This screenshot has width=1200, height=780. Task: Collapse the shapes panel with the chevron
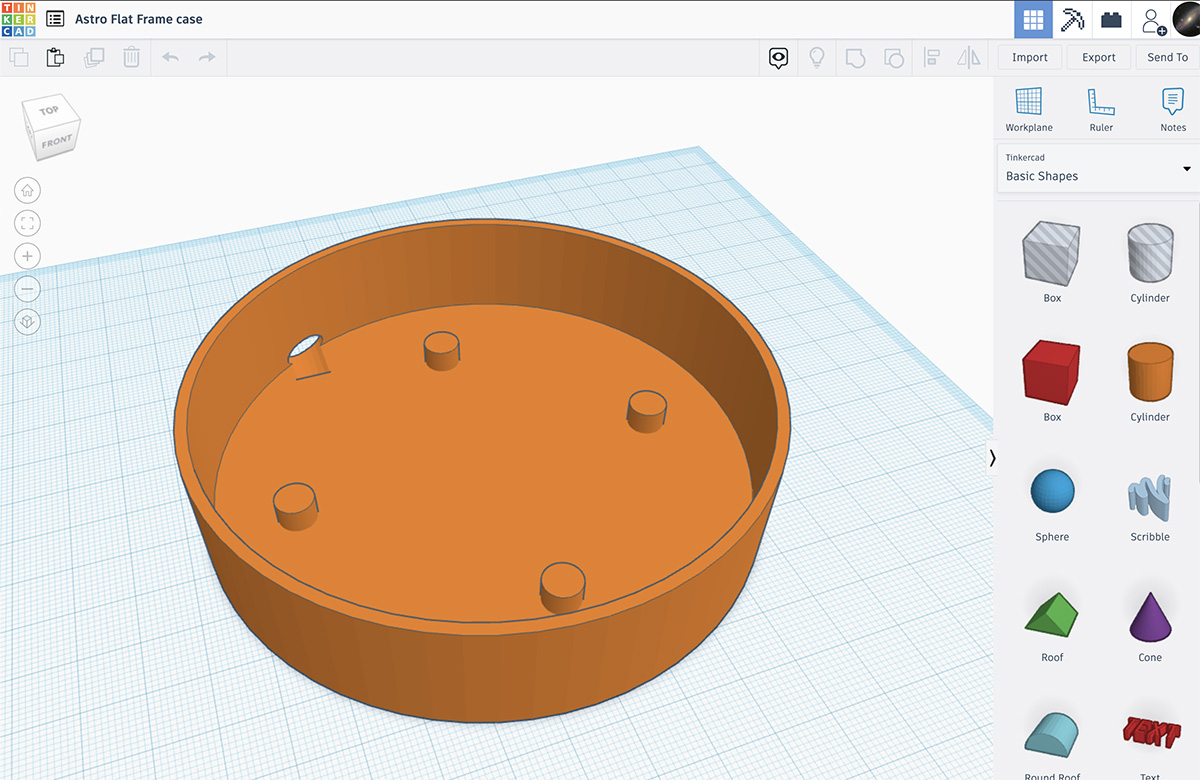992,458
